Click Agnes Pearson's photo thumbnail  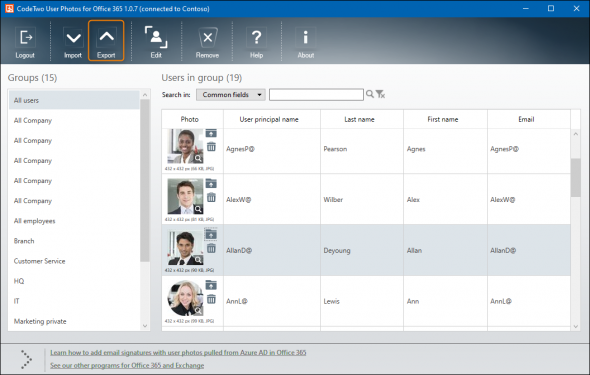[x=185, y=146]
